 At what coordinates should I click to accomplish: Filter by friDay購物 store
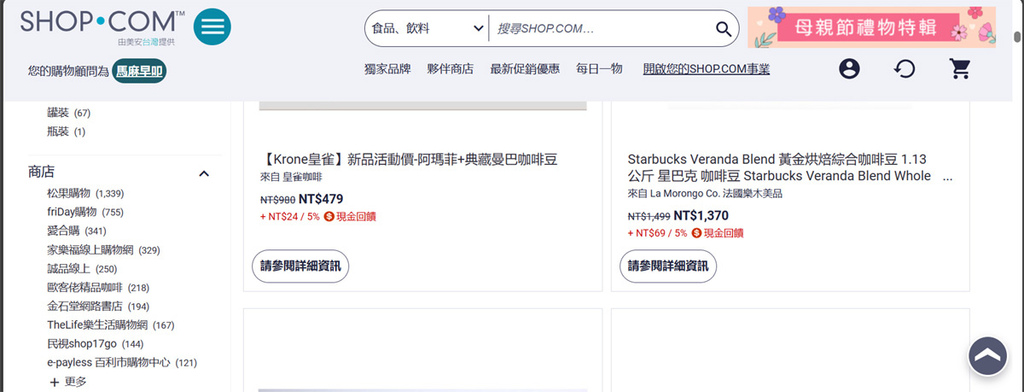pyautogui.click(x=85, y=212)
